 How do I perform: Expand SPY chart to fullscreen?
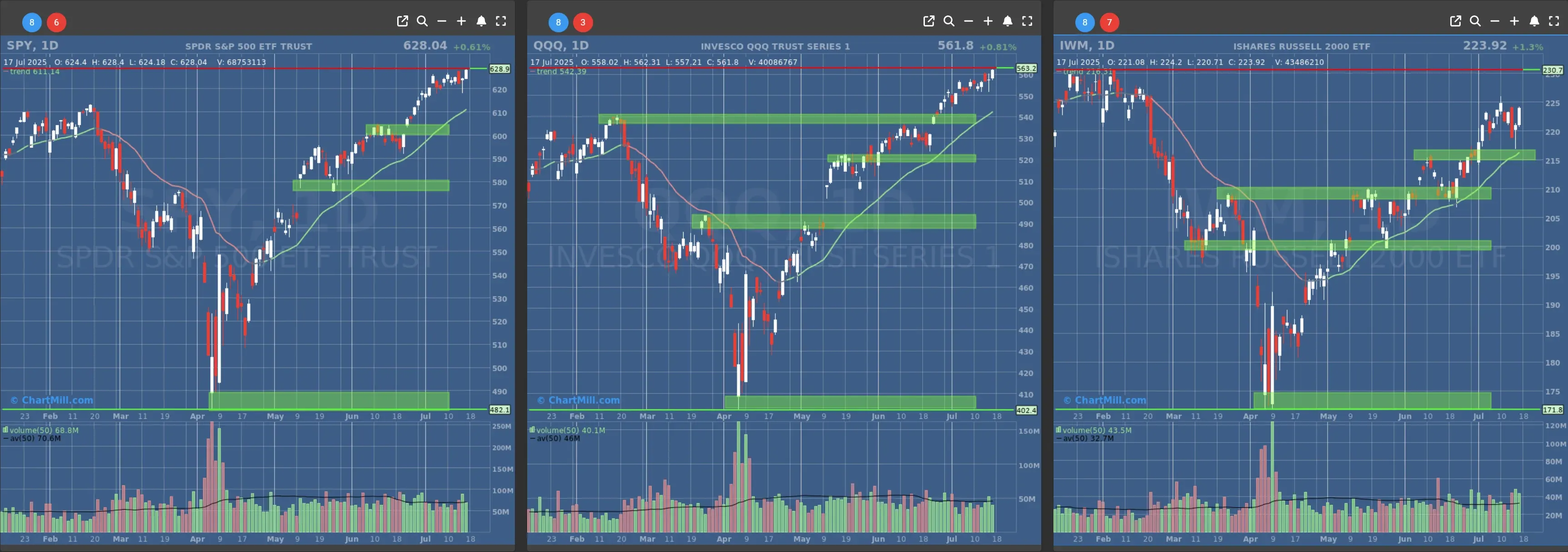point(501,21)
